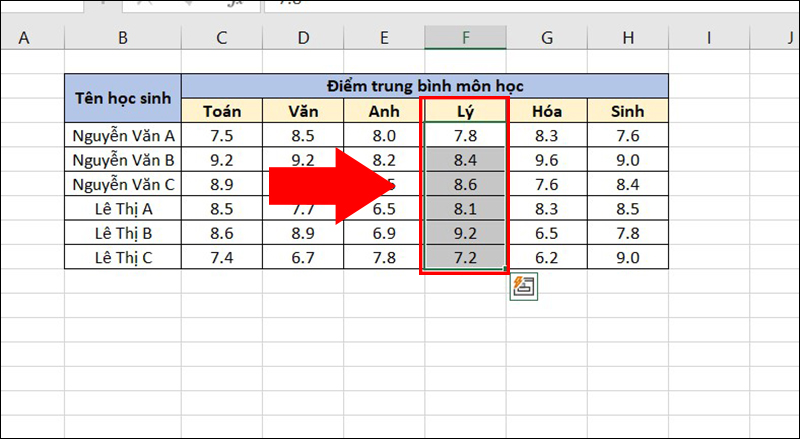
Task: Select Lê Thị B's Văn score 8.9
Action: [x=303, y=233]
